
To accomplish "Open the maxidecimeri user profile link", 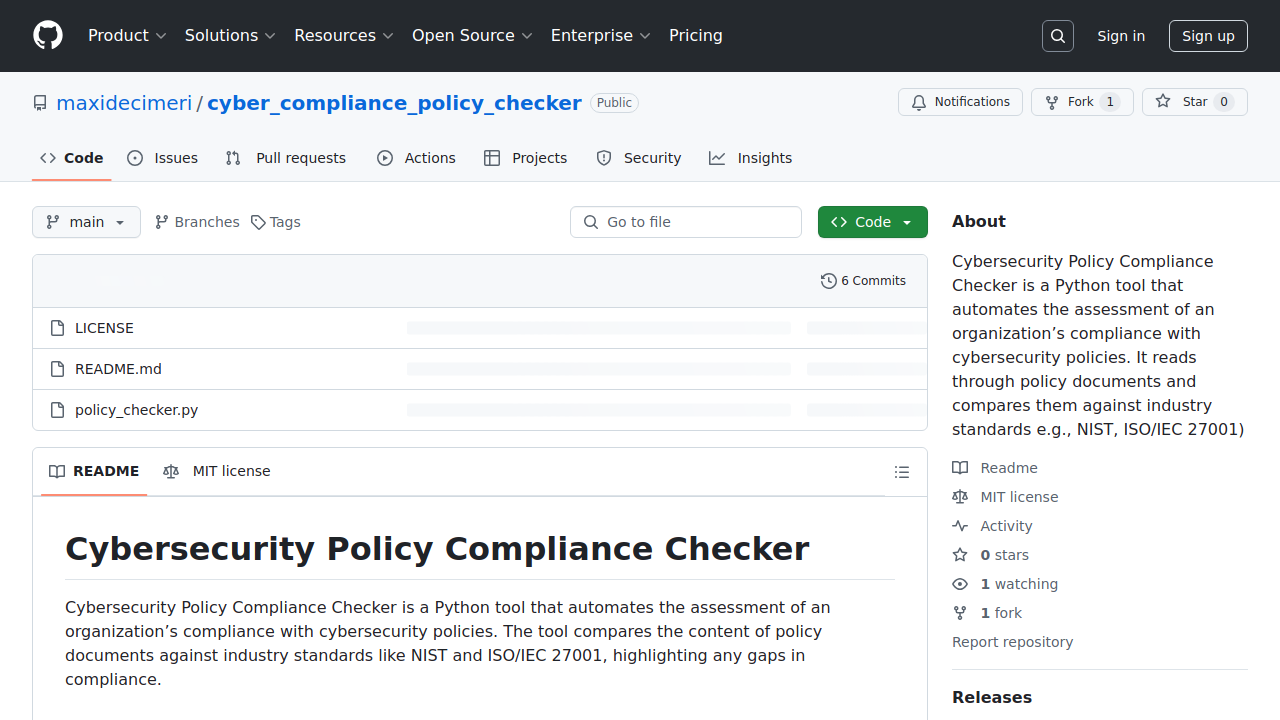I will [124, 103].
